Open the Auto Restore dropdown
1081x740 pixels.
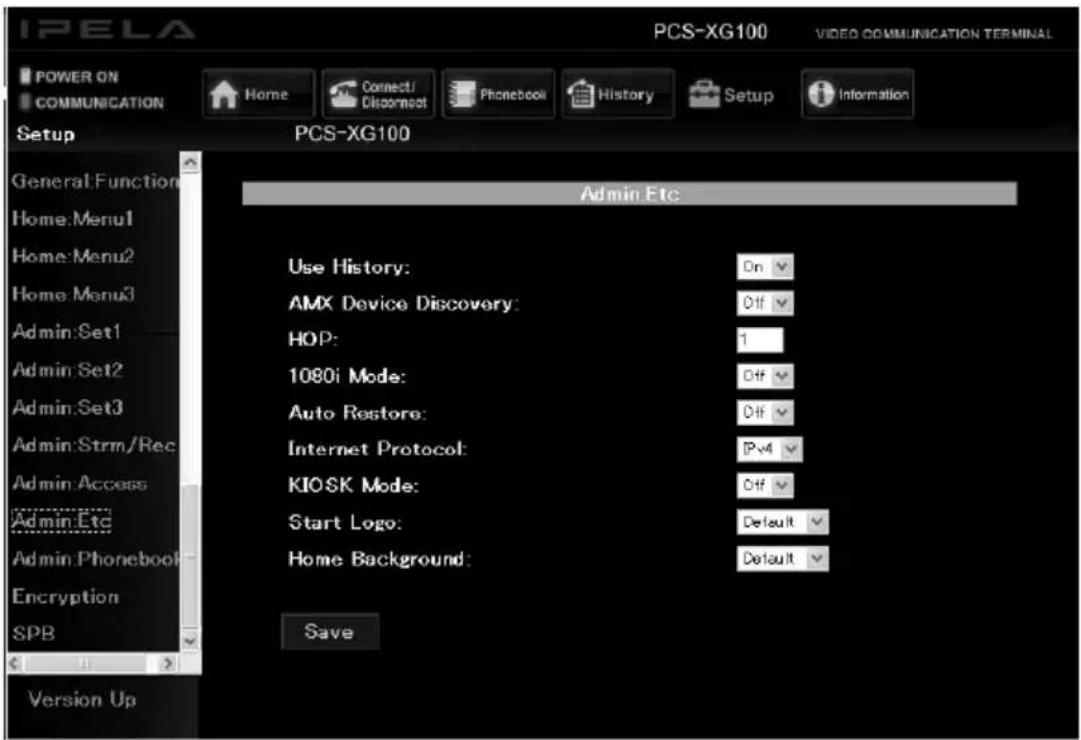(765, 412)
